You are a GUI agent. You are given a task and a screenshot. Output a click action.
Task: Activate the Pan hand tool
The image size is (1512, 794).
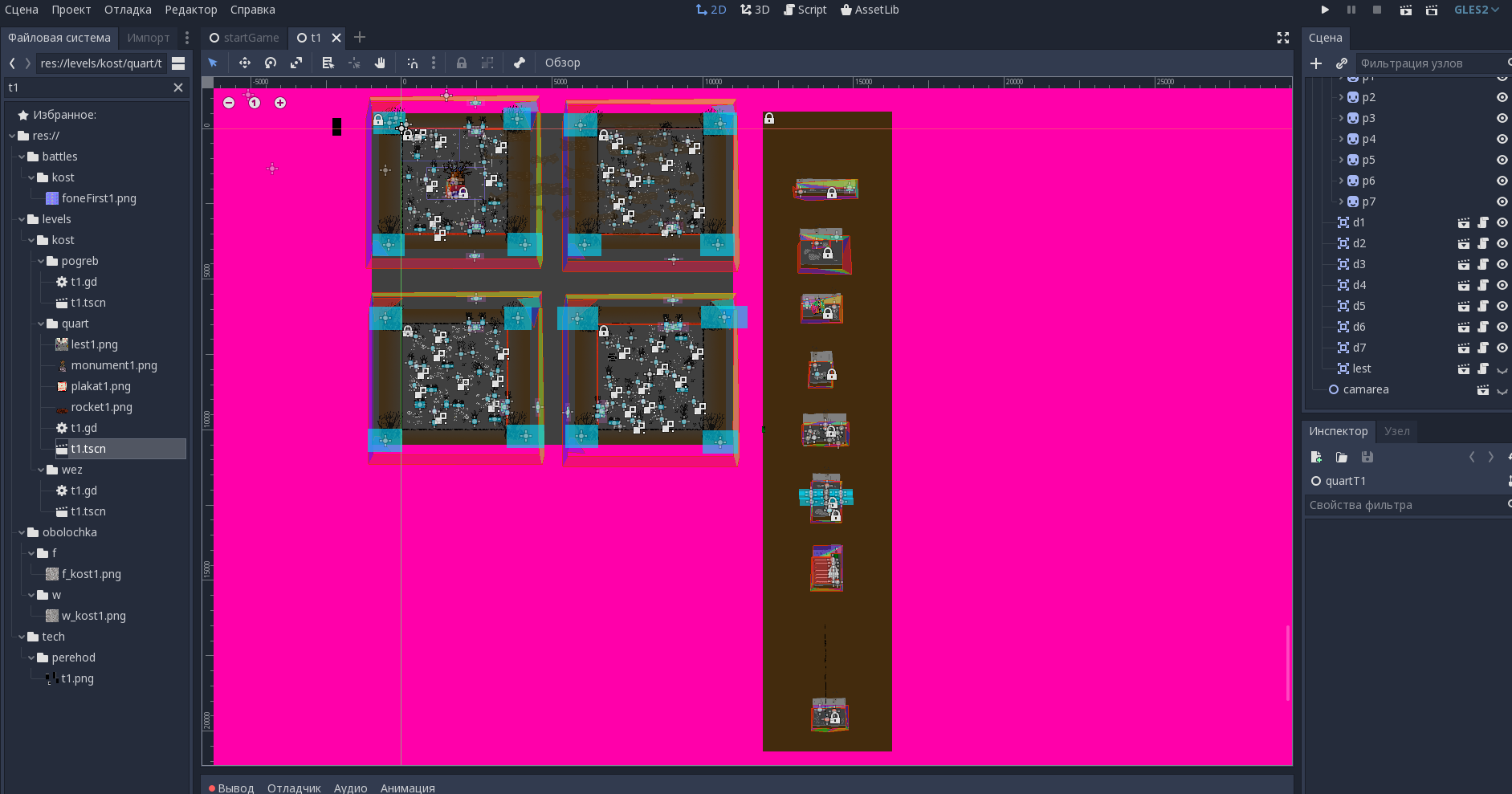tap(380, 63)
